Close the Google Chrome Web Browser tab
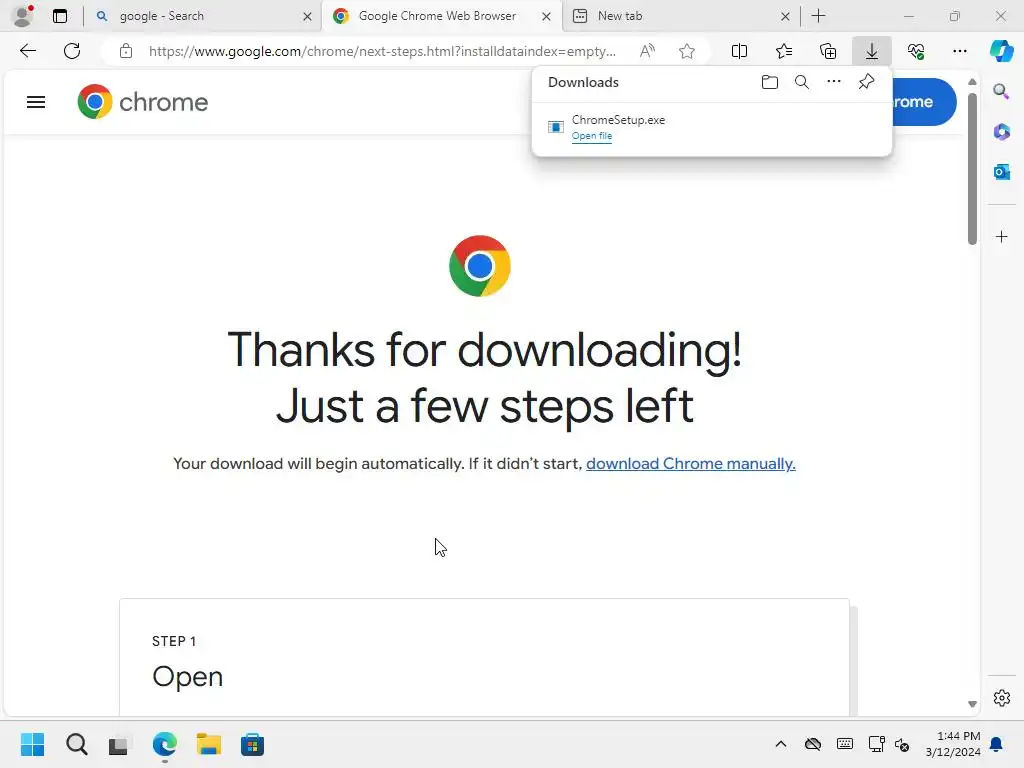The height and width of the screenshot is (768, 1024). click(546, 16)
